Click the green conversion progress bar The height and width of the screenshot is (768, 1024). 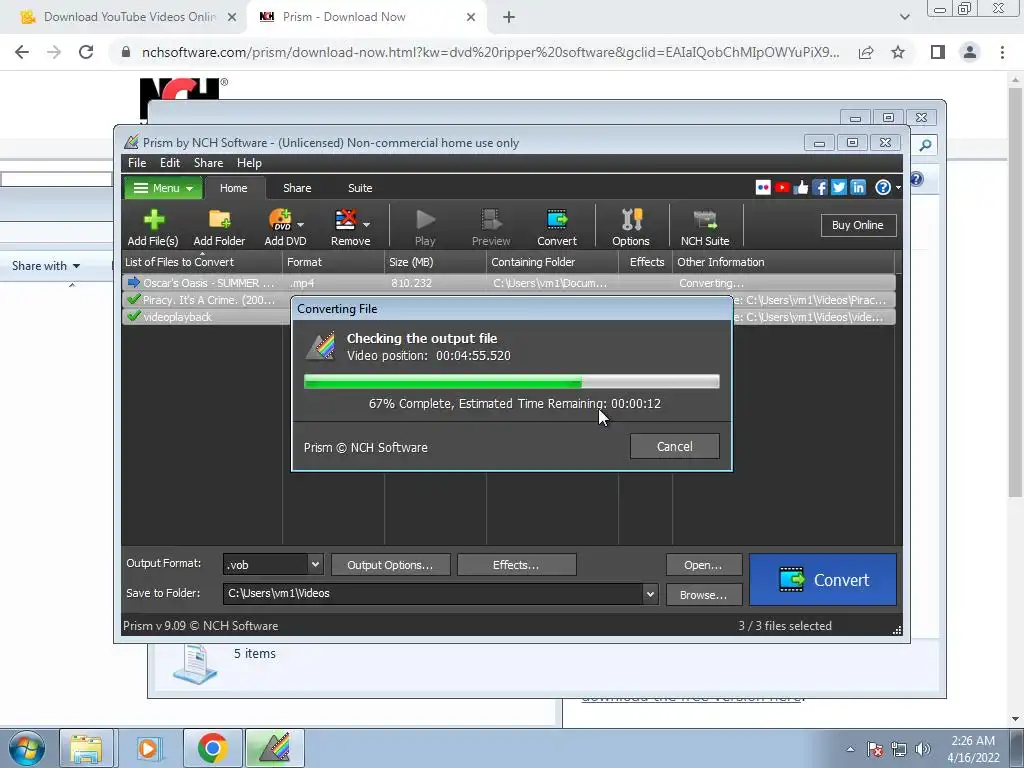511,382
